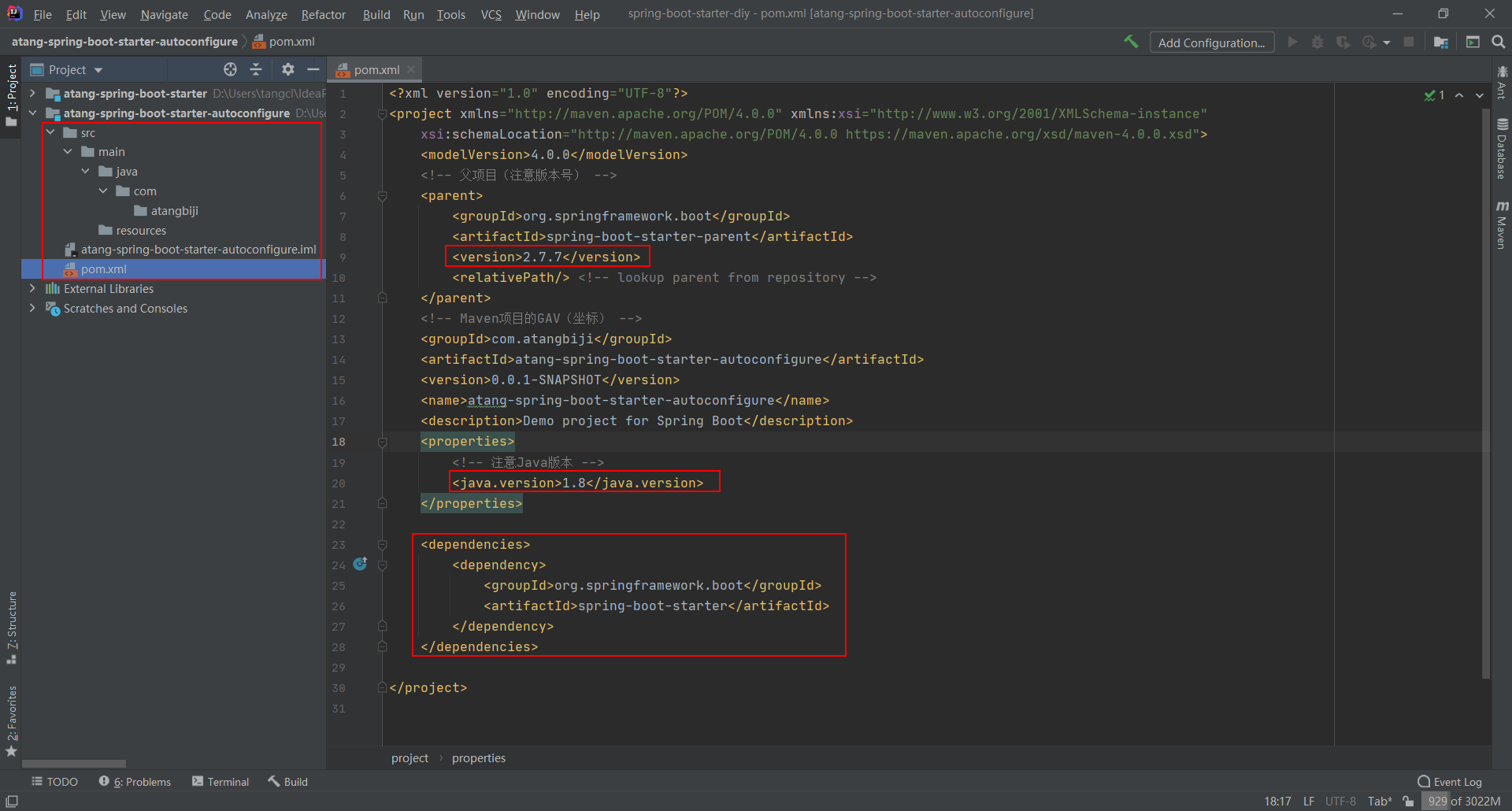Click the inspections checkmark indicator in editor
1512x811 pixels.
tap(1434, 95)
